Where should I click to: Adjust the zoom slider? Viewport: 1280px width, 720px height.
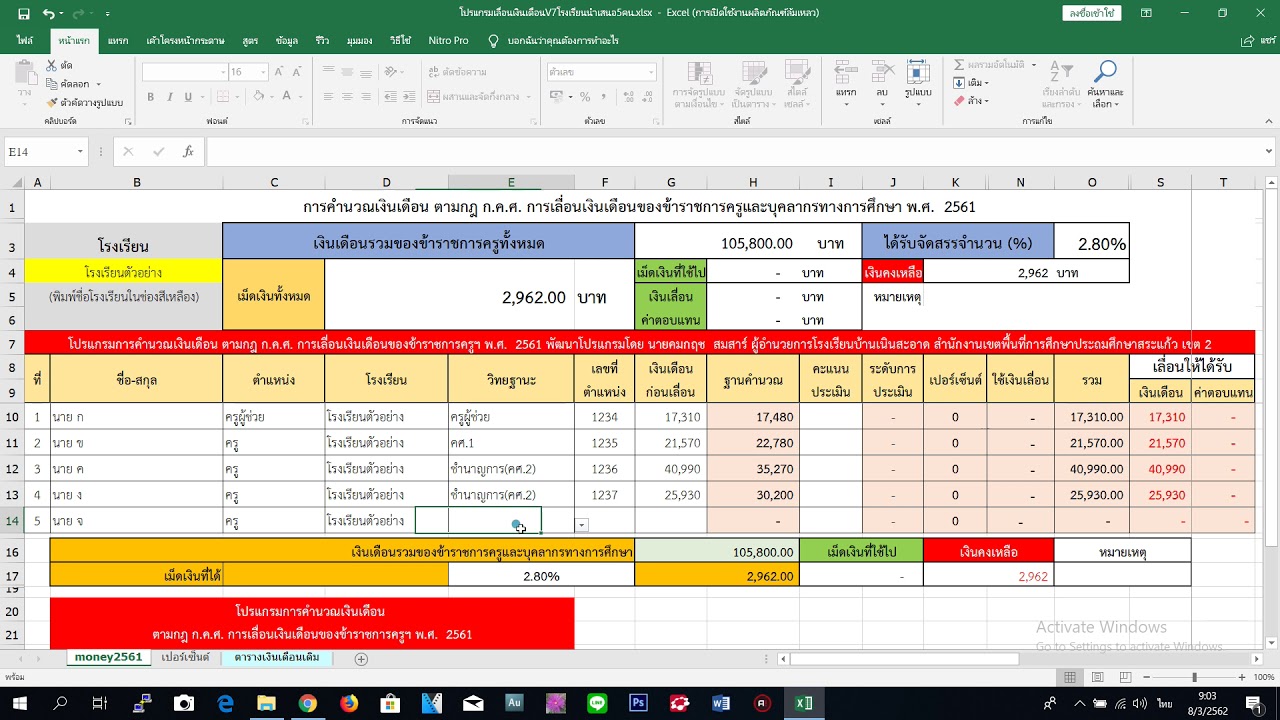[1197, 678]
